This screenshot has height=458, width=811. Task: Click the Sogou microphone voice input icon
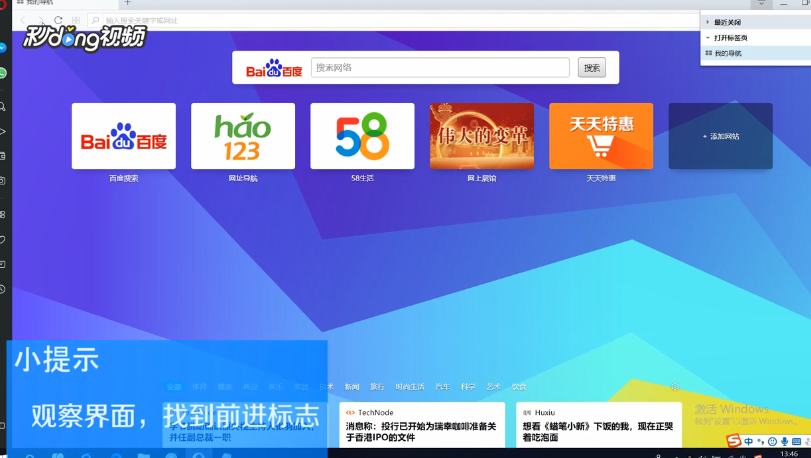(x=785, y=441)
